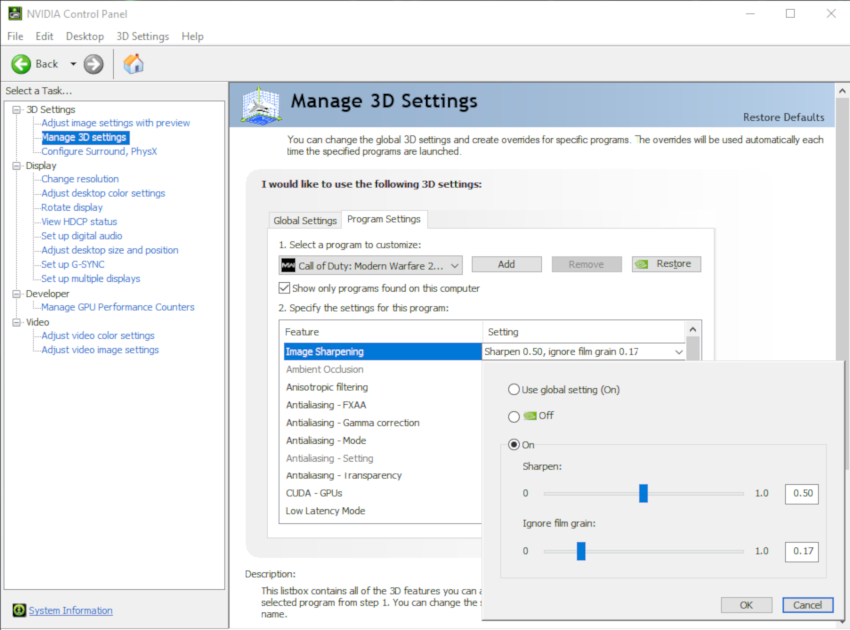Click the NVIDIA Control Panel title icon
The width and height of the screenshot is (850, 630).
point(13,13)
